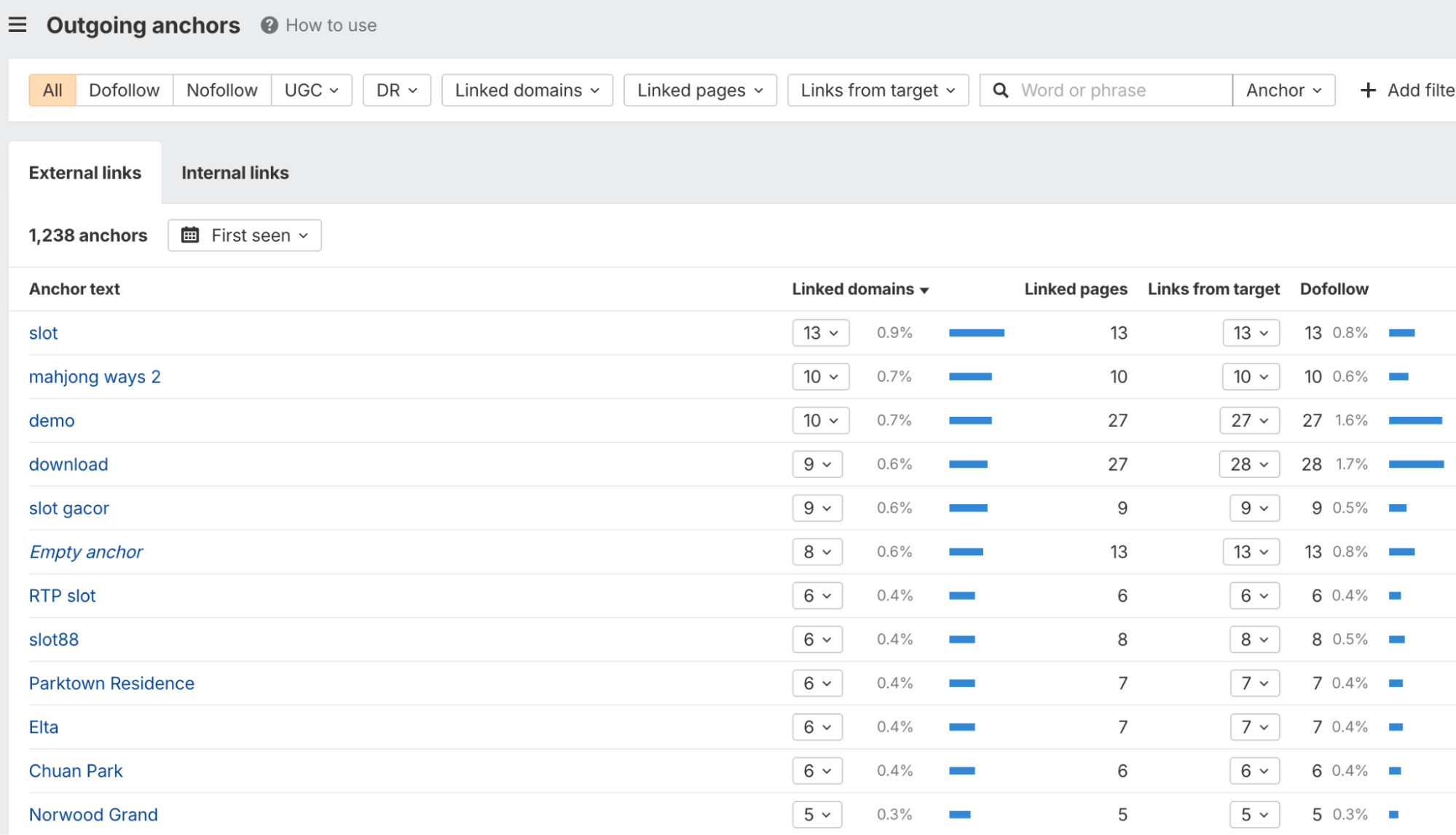
Task: Click the calendar icon on First seen
Action: point(191,235)
